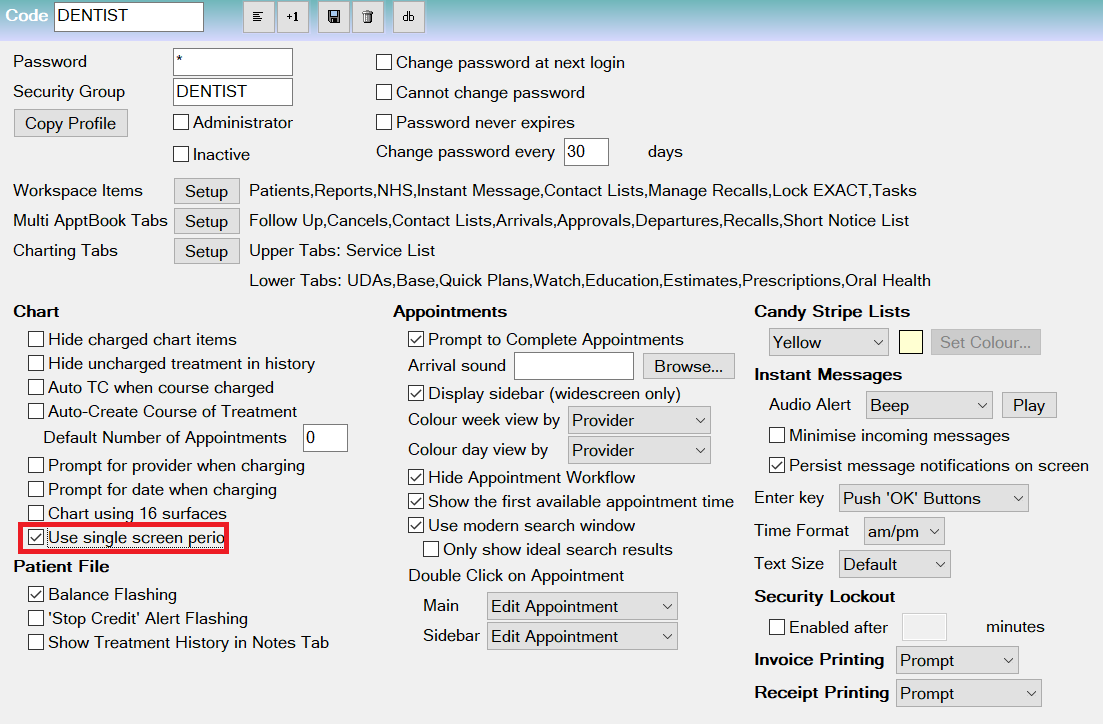Enable Chart using 16 surfaces
This screenshot has height=724, width=1103.
click(x=36, y=513)
